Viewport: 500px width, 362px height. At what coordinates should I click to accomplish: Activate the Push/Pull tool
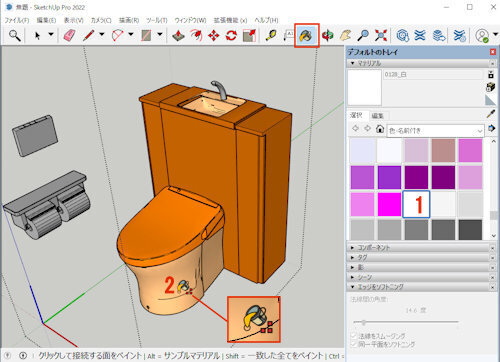(x=178, y=35)
